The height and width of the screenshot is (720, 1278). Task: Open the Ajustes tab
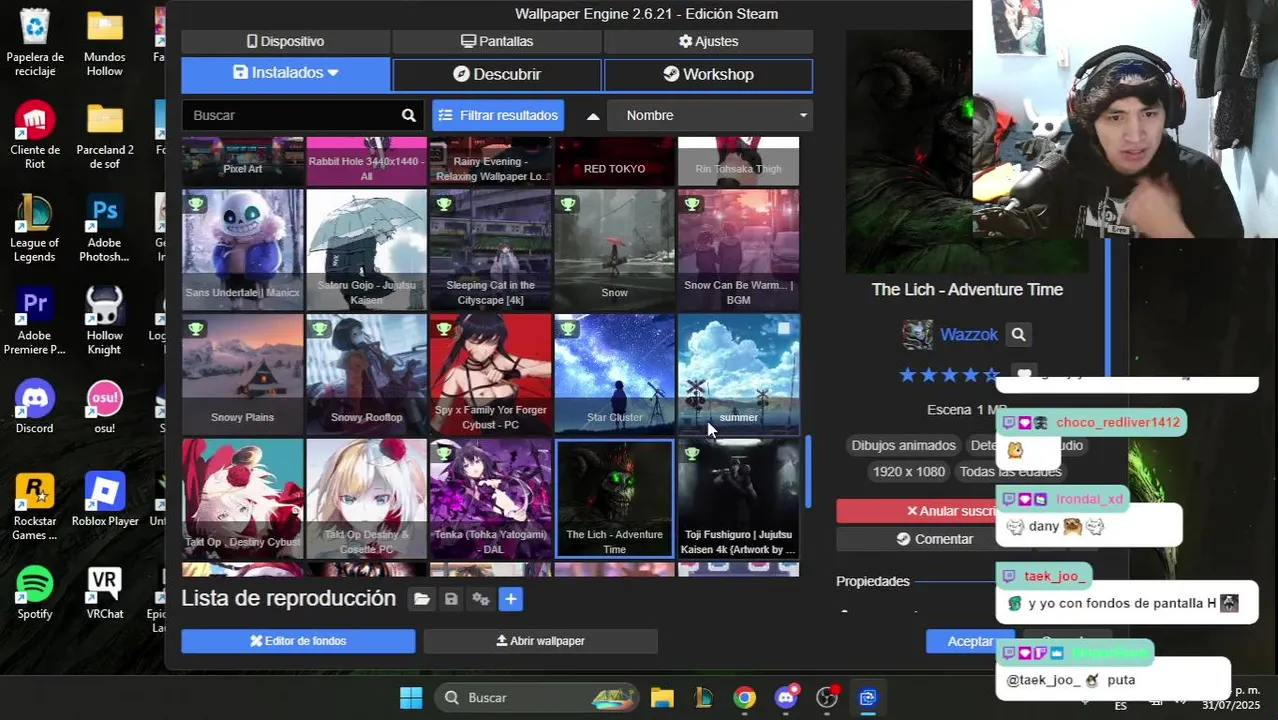(708, 41)
